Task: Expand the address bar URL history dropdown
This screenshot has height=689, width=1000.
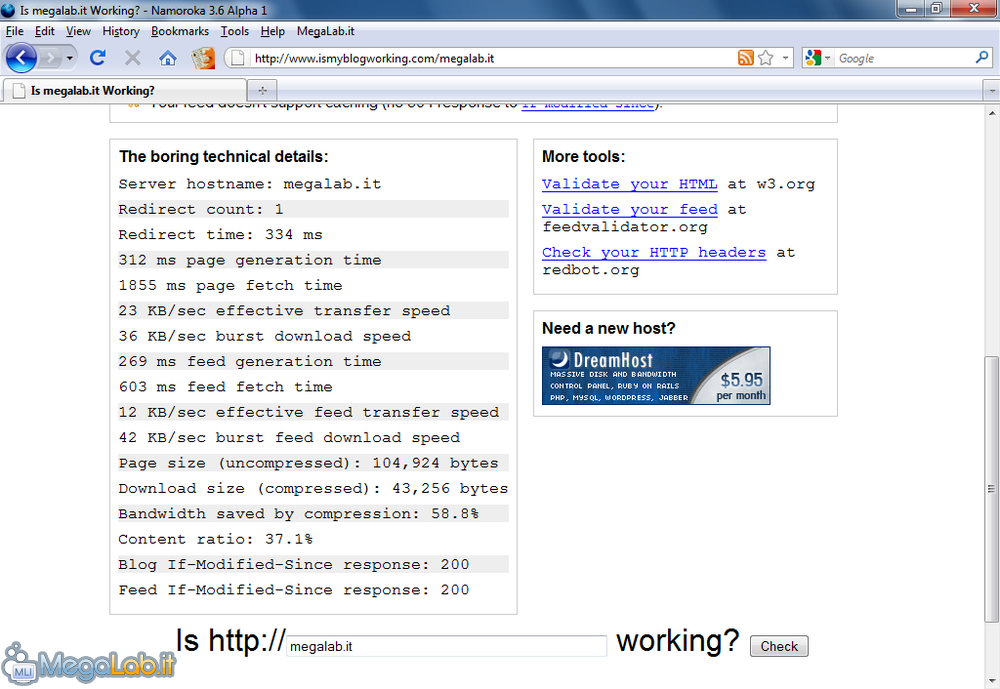Action: (x=786, y=58)
